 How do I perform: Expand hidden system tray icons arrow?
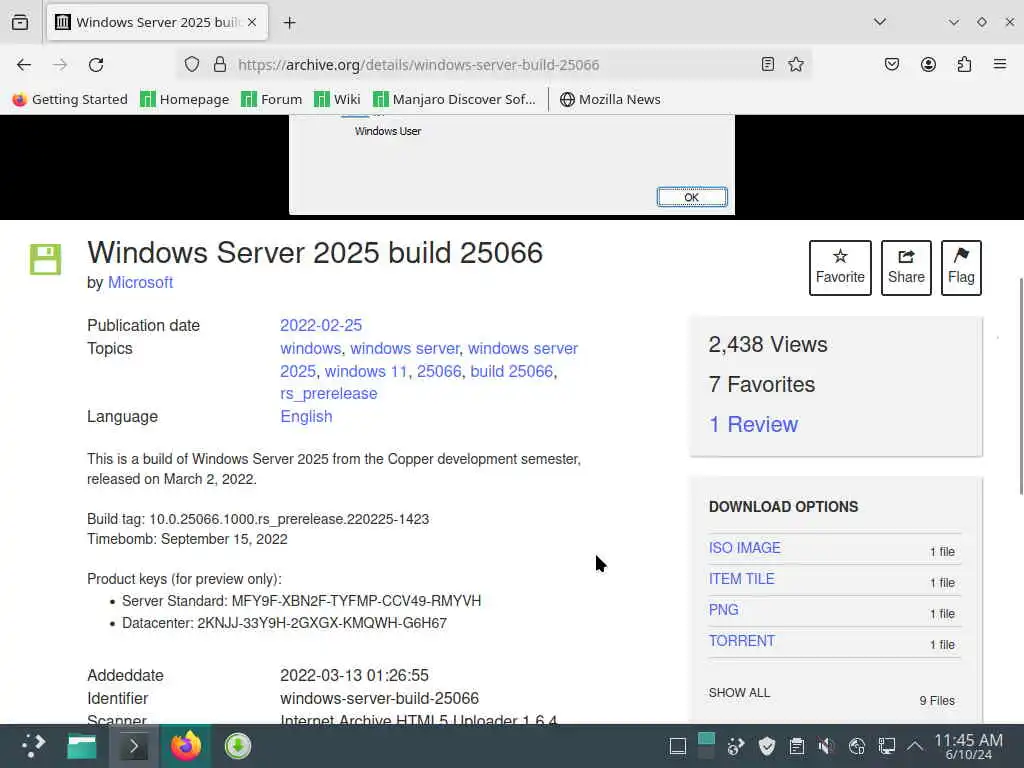tap(915, 746)
